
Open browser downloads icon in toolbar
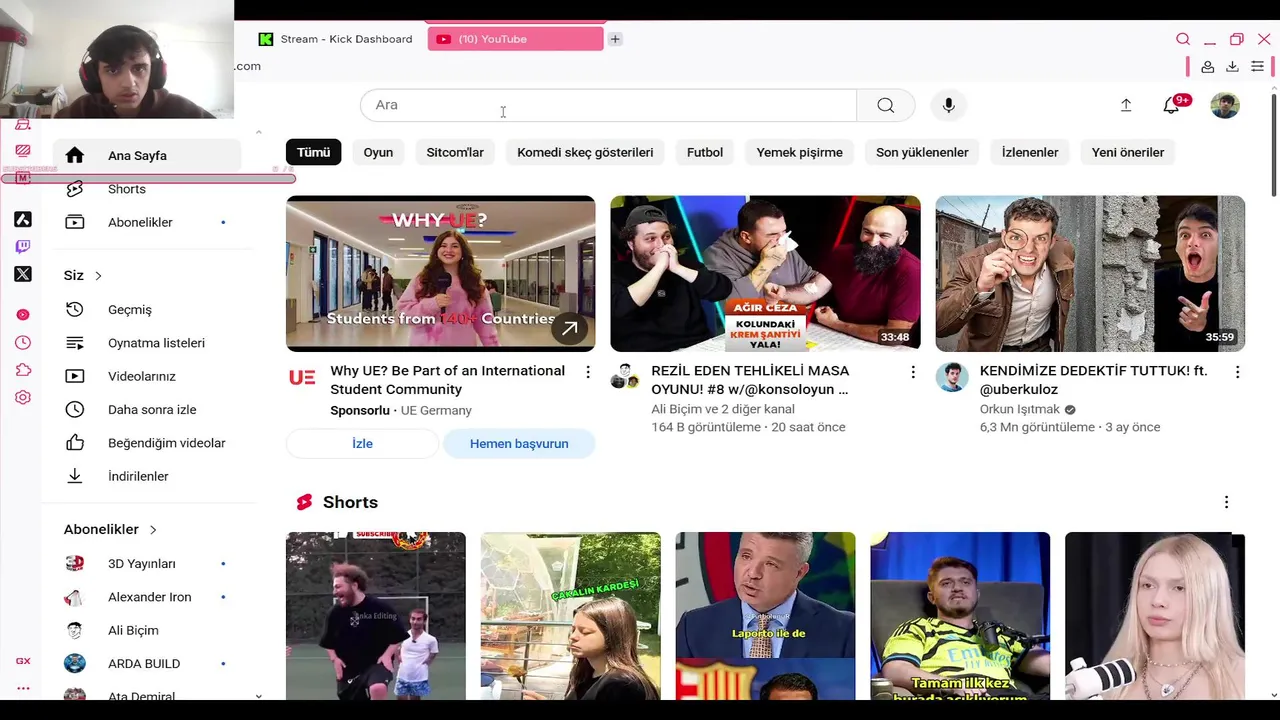(x=1232, y=66)
